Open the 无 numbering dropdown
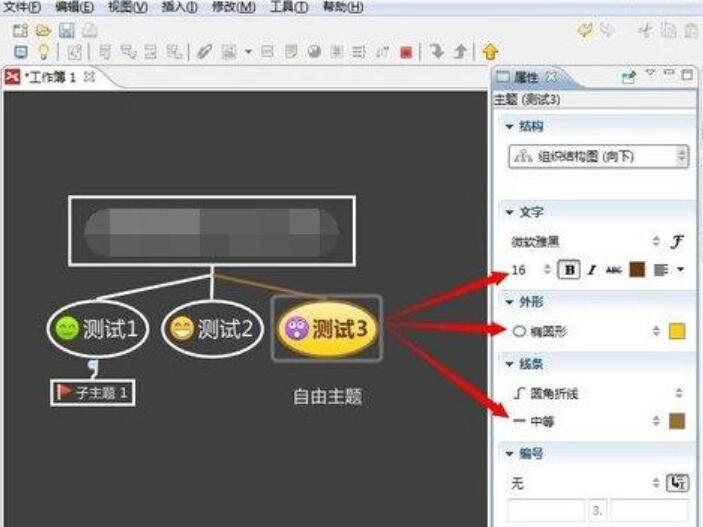Viewport: 703px width, 527px height. (x=585, y=483)
